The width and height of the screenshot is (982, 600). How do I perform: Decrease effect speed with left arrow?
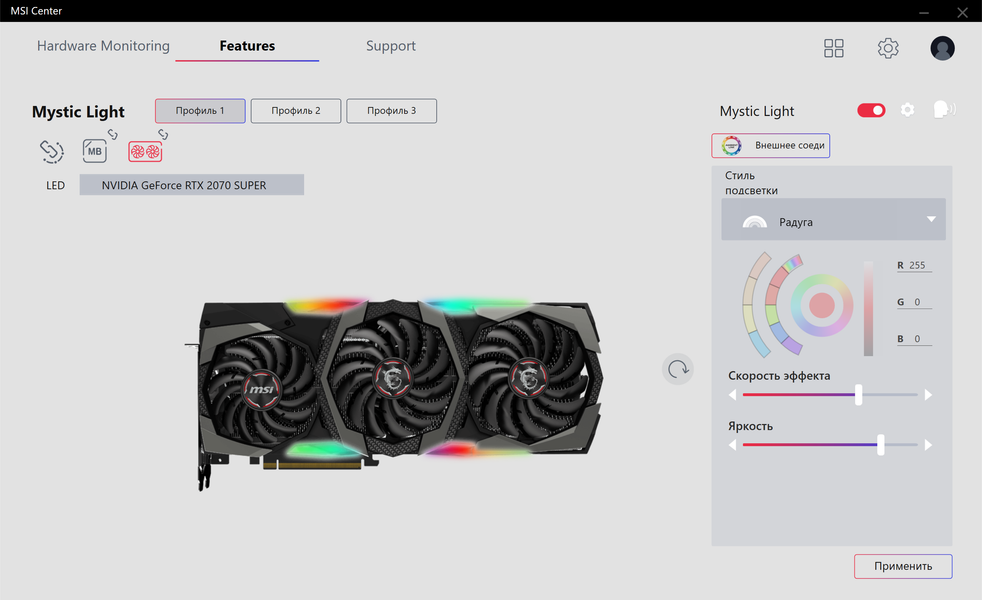click(x=732, y=395)
